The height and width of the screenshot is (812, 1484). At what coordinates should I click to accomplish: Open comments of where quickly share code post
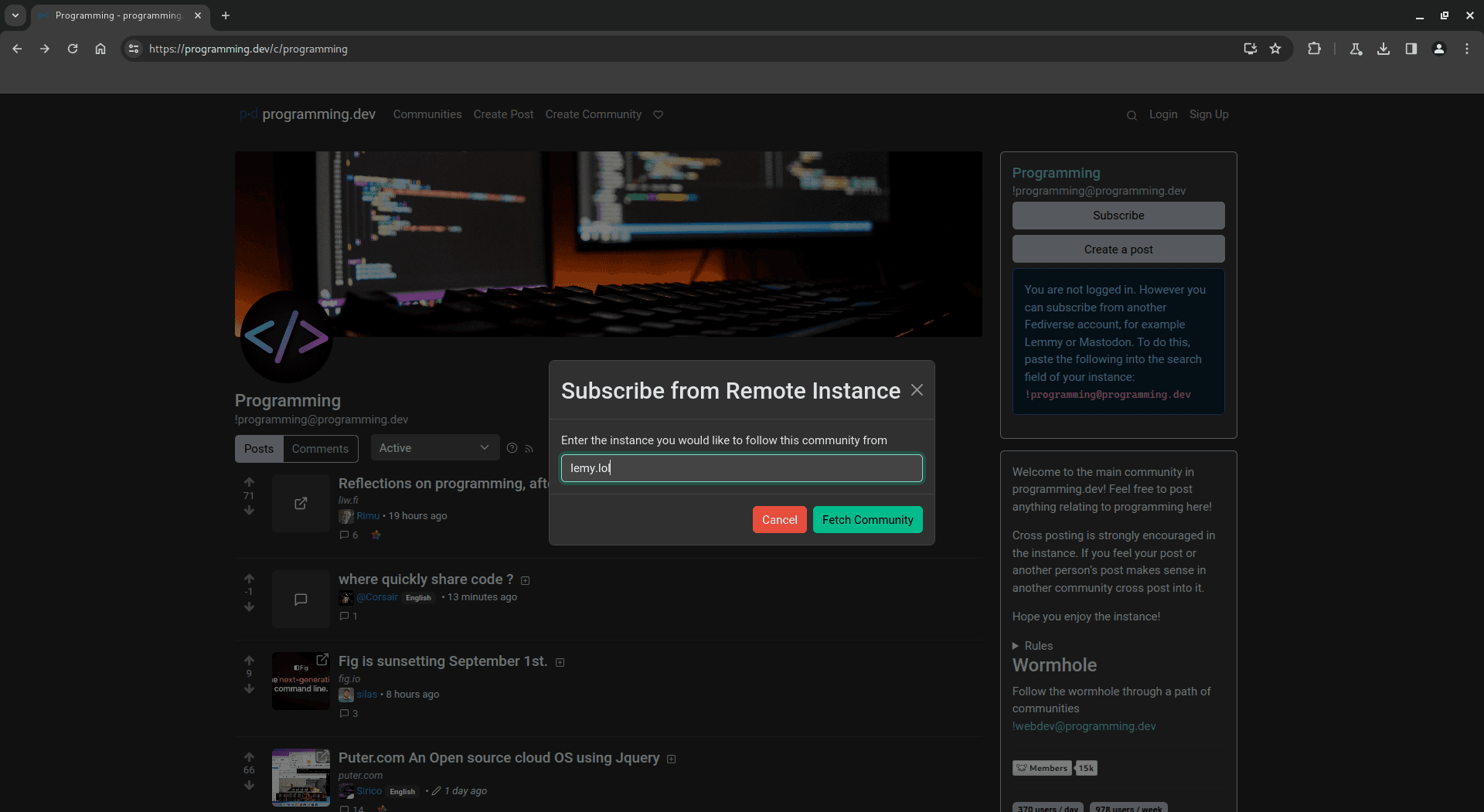(x=349, y=616)
